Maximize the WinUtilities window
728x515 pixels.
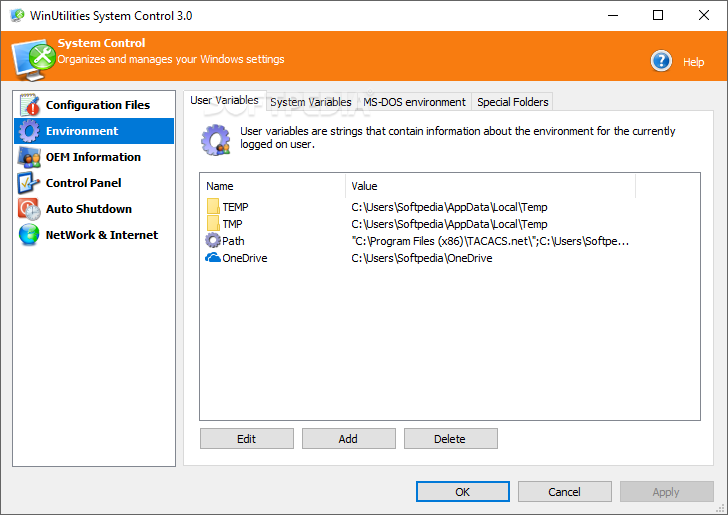(657, 15)
